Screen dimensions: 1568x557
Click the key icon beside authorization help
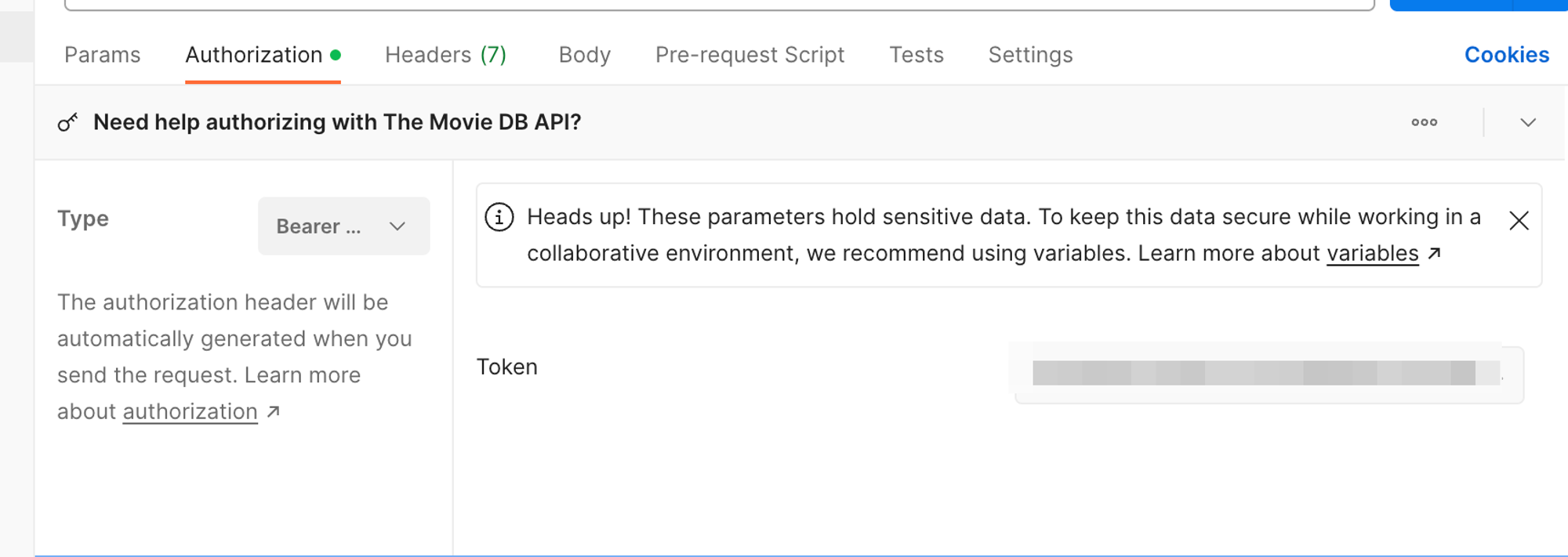pos(67,122)
